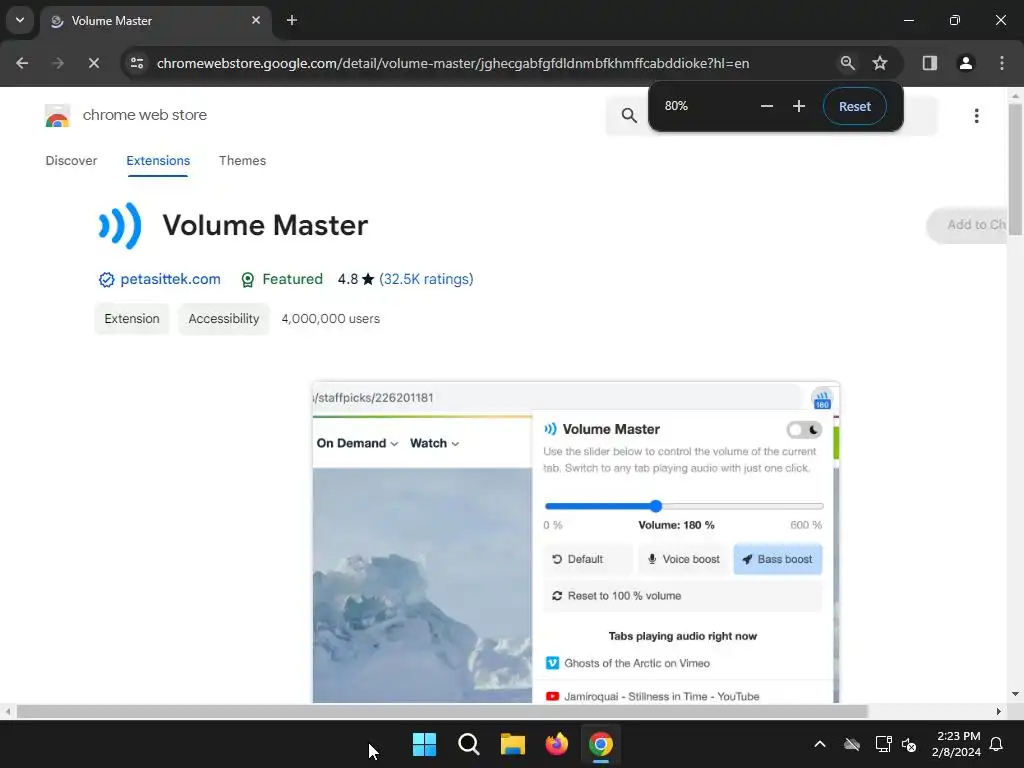Toggle the dark mode switch in preview
This screenshot has height=768, width=1024.
pyautogui.click(x=804, y=430)
